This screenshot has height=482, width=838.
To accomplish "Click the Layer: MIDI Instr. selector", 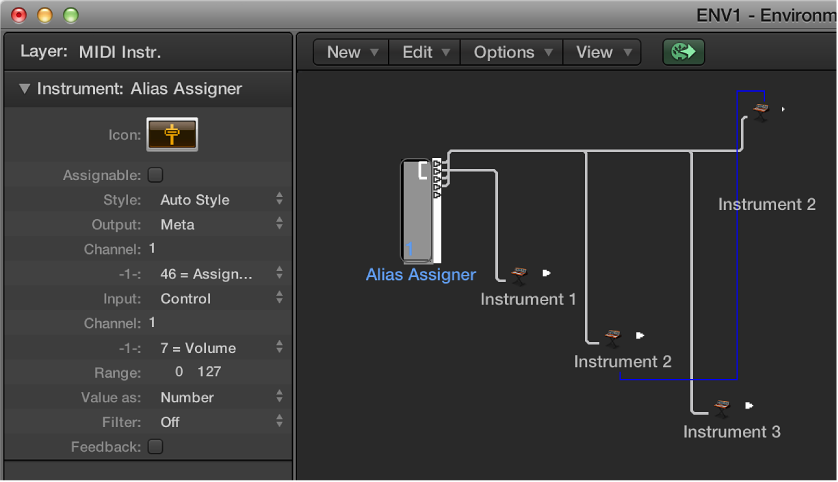I will coord(90,52).
